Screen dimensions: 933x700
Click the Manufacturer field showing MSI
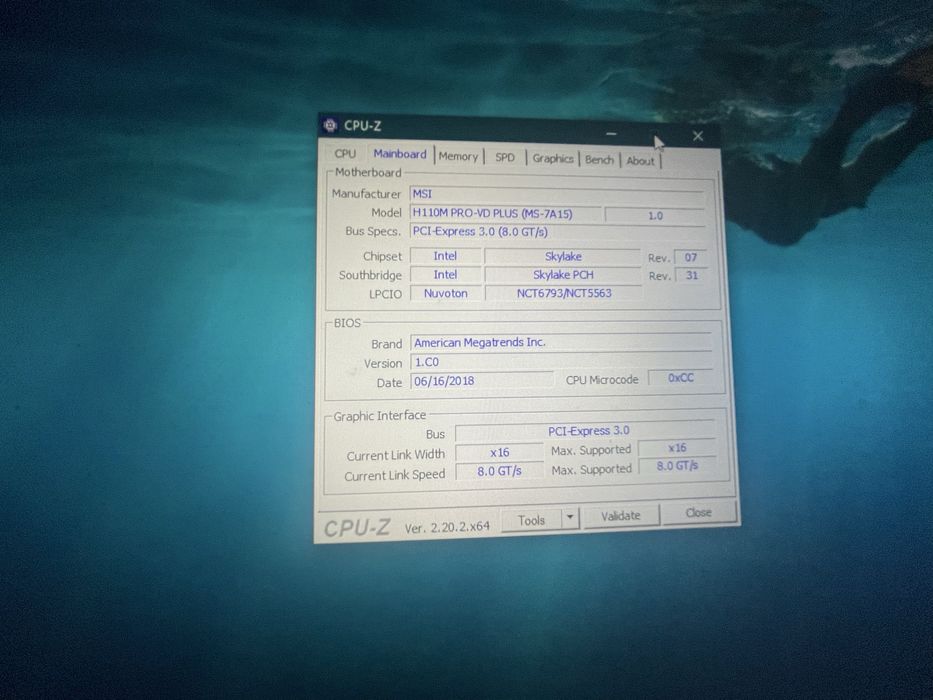tap(557, 196)
